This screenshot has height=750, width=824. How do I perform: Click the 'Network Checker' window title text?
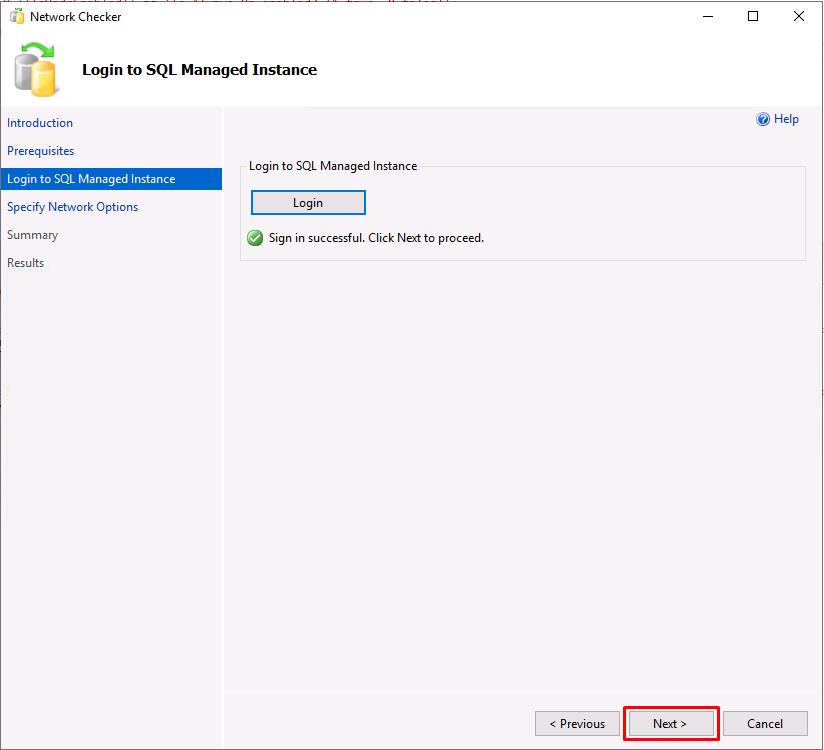(x=76, y=17)
